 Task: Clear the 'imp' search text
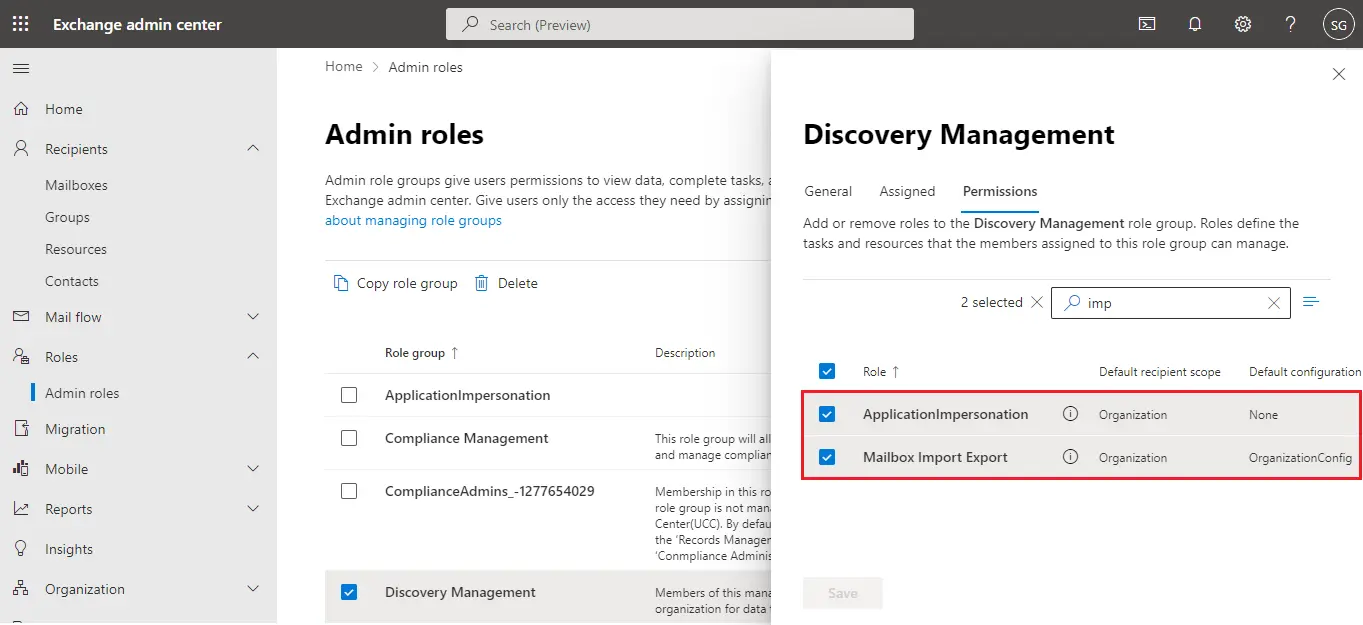point(1273,303)
